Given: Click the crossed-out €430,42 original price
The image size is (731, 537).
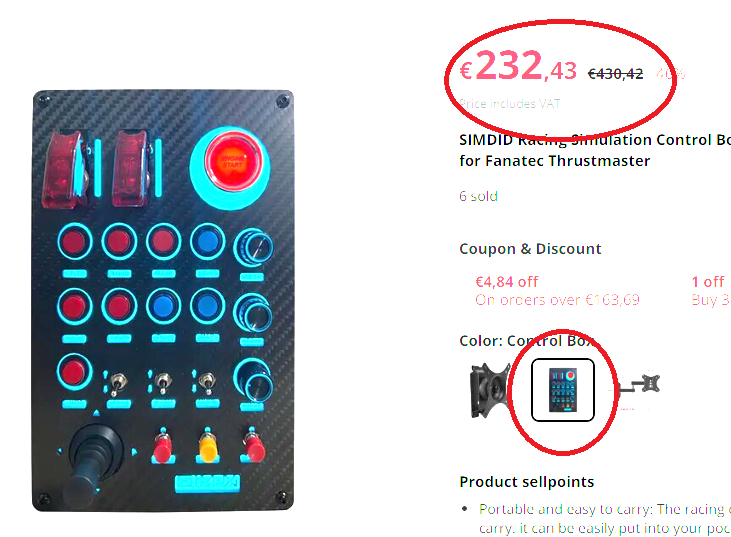Looking at the screenshot, I should (x=615, y=74).
